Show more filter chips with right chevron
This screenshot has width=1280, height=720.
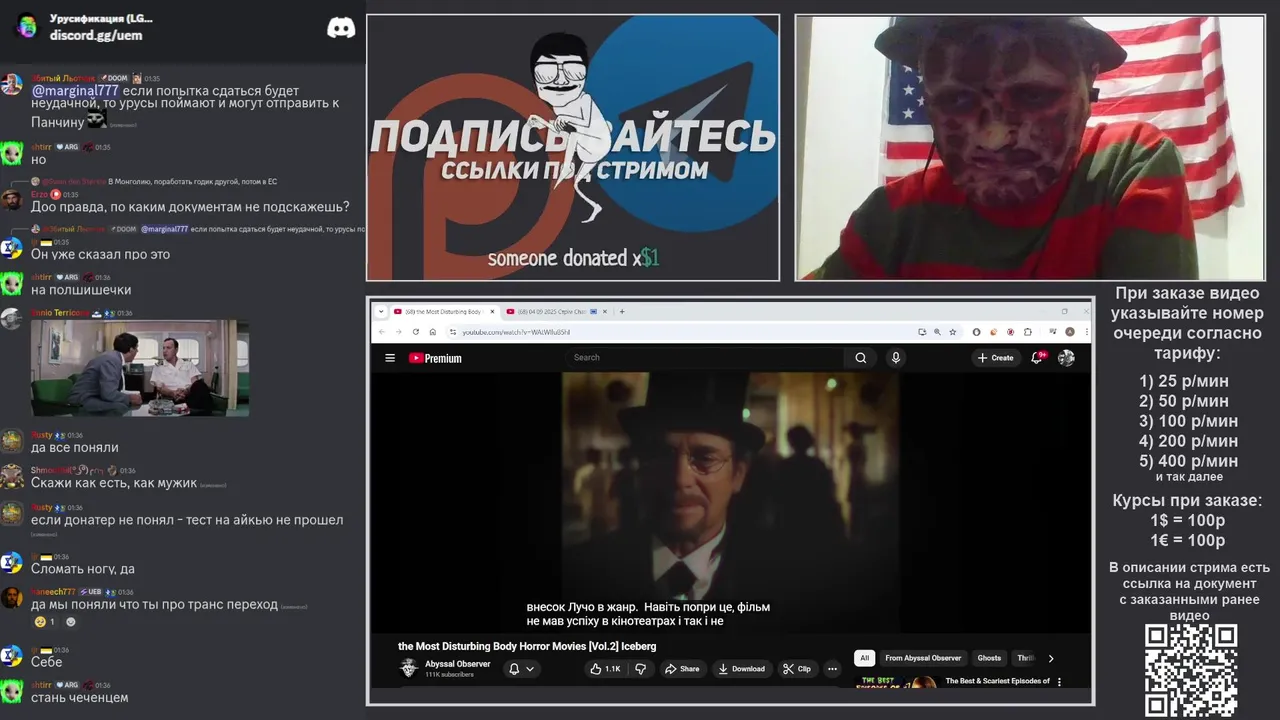click(1050, 658)
